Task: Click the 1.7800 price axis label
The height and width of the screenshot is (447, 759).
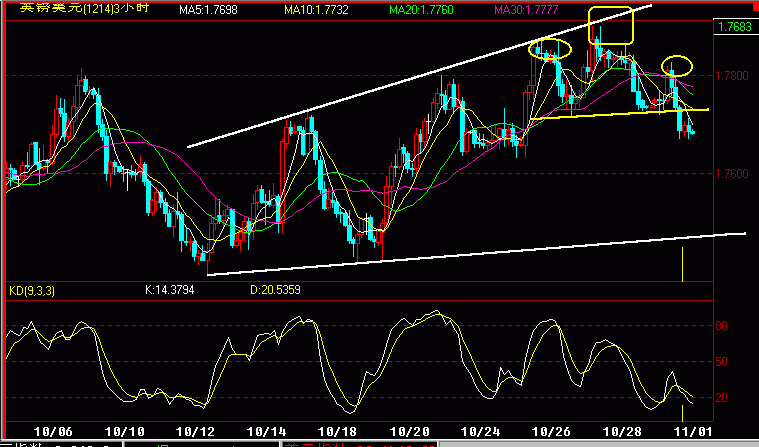Action: (732, 76)
